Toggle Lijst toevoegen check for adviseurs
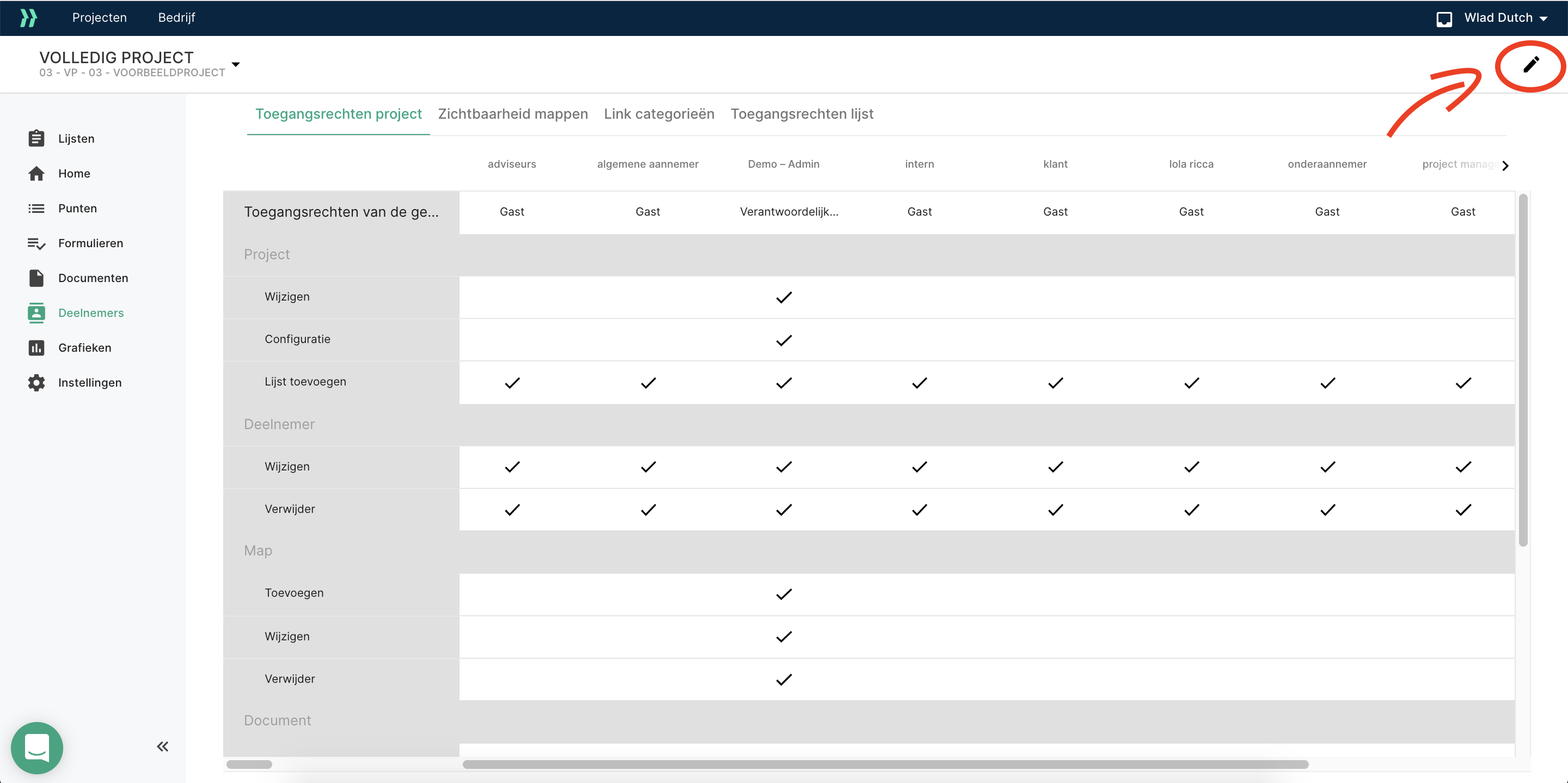The image size is (1568, 783). [512, 383]
